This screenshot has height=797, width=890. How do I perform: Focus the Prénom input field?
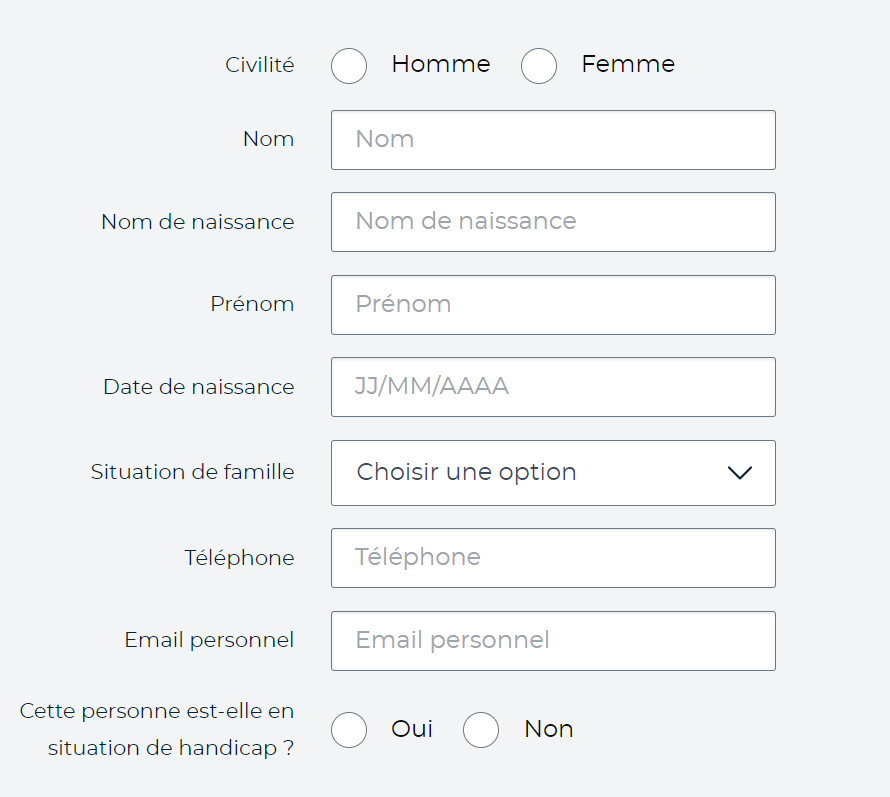click(552, 305)
